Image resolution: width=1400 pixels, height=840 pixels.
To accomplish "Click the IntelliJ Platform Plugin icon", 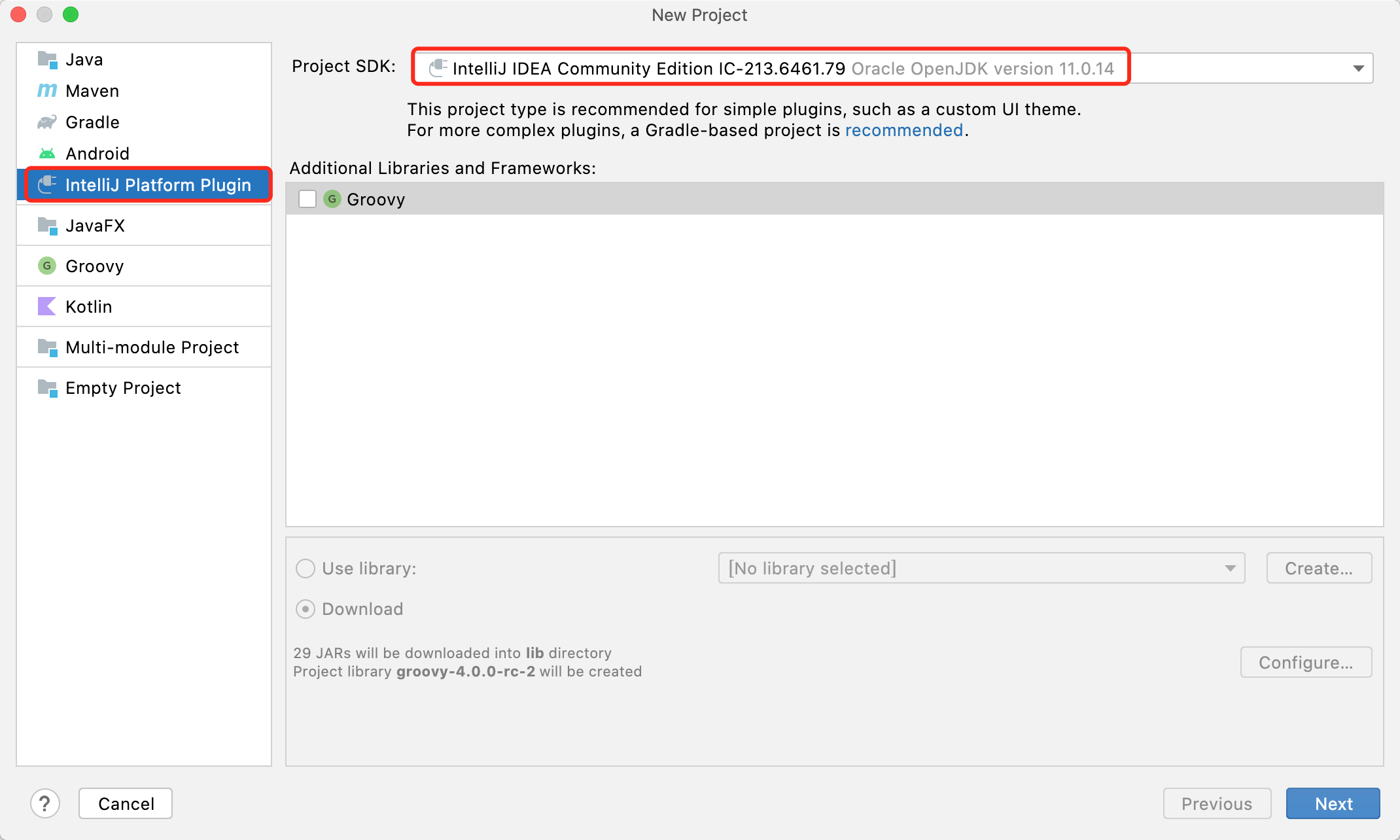I will [x=47, y=184].
